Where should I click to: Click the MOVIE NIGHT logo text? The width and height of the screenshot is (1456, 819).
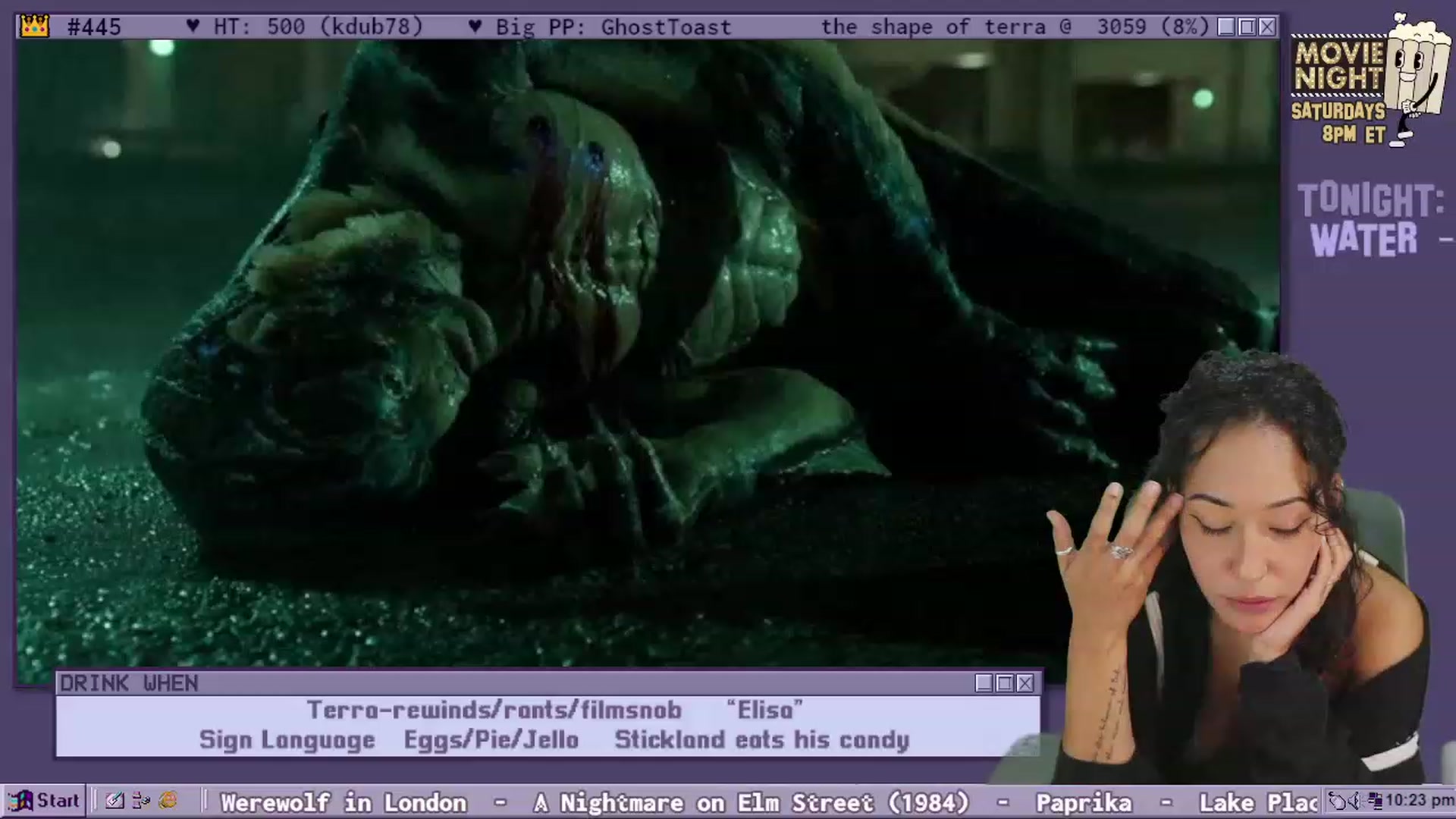(1339, 66)
